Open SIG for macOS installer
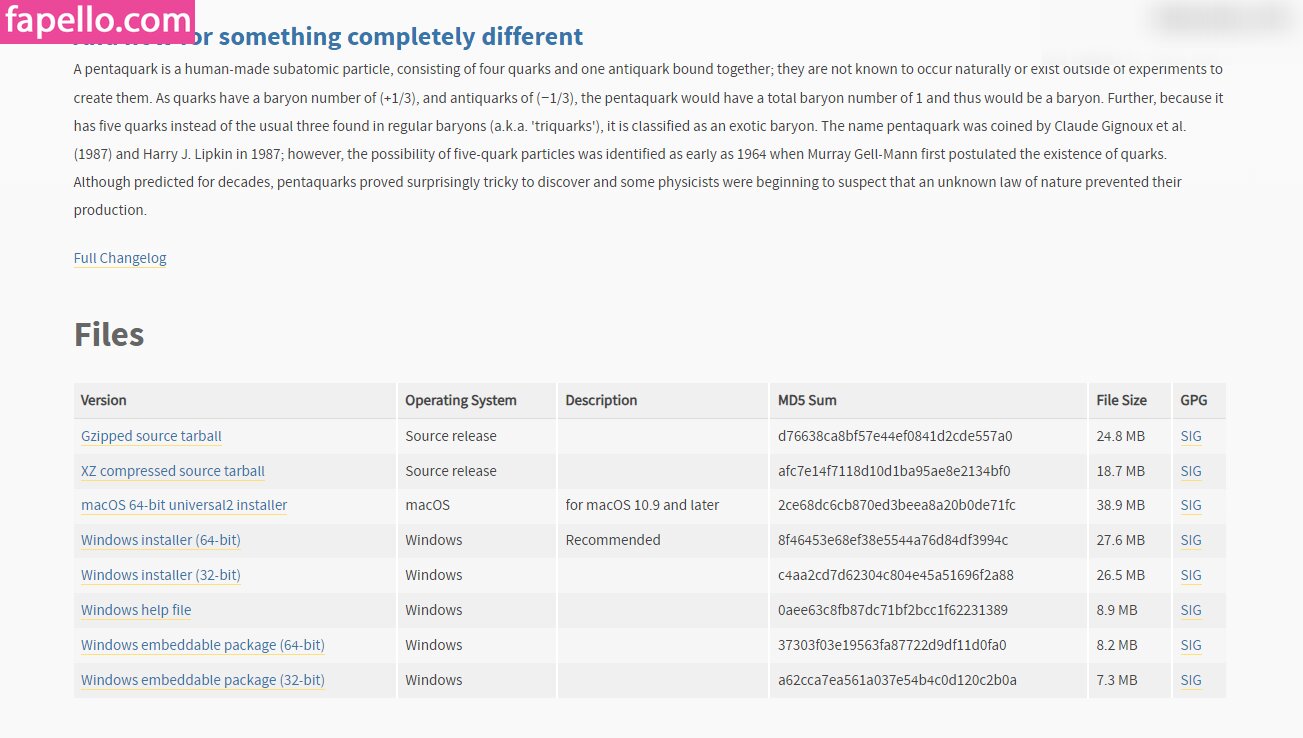The image size is (1303, 738). pyautogui.click(x=1191, y=505)
